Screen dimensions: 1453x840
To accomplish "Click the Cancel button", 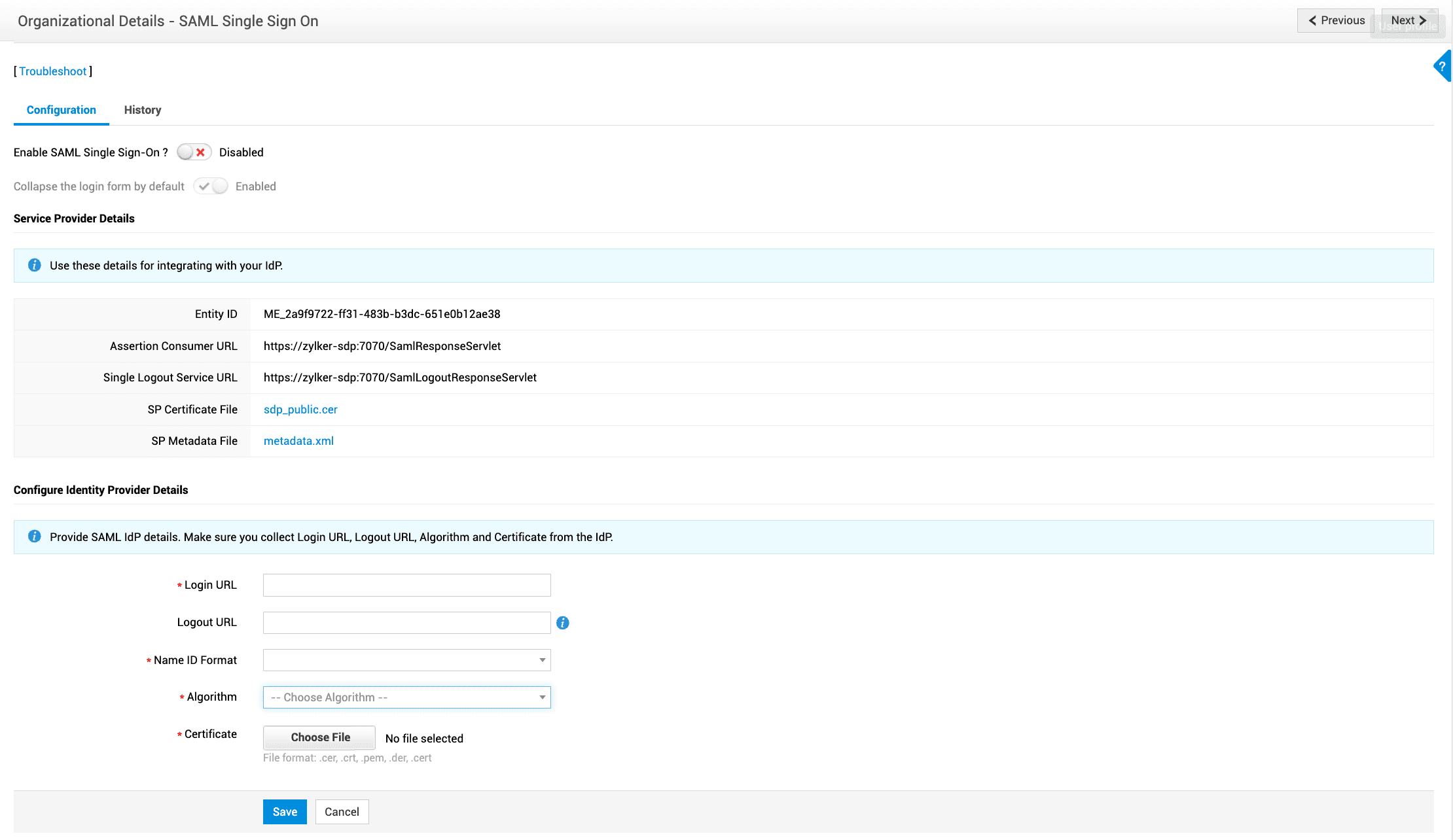I will [342, 812].
